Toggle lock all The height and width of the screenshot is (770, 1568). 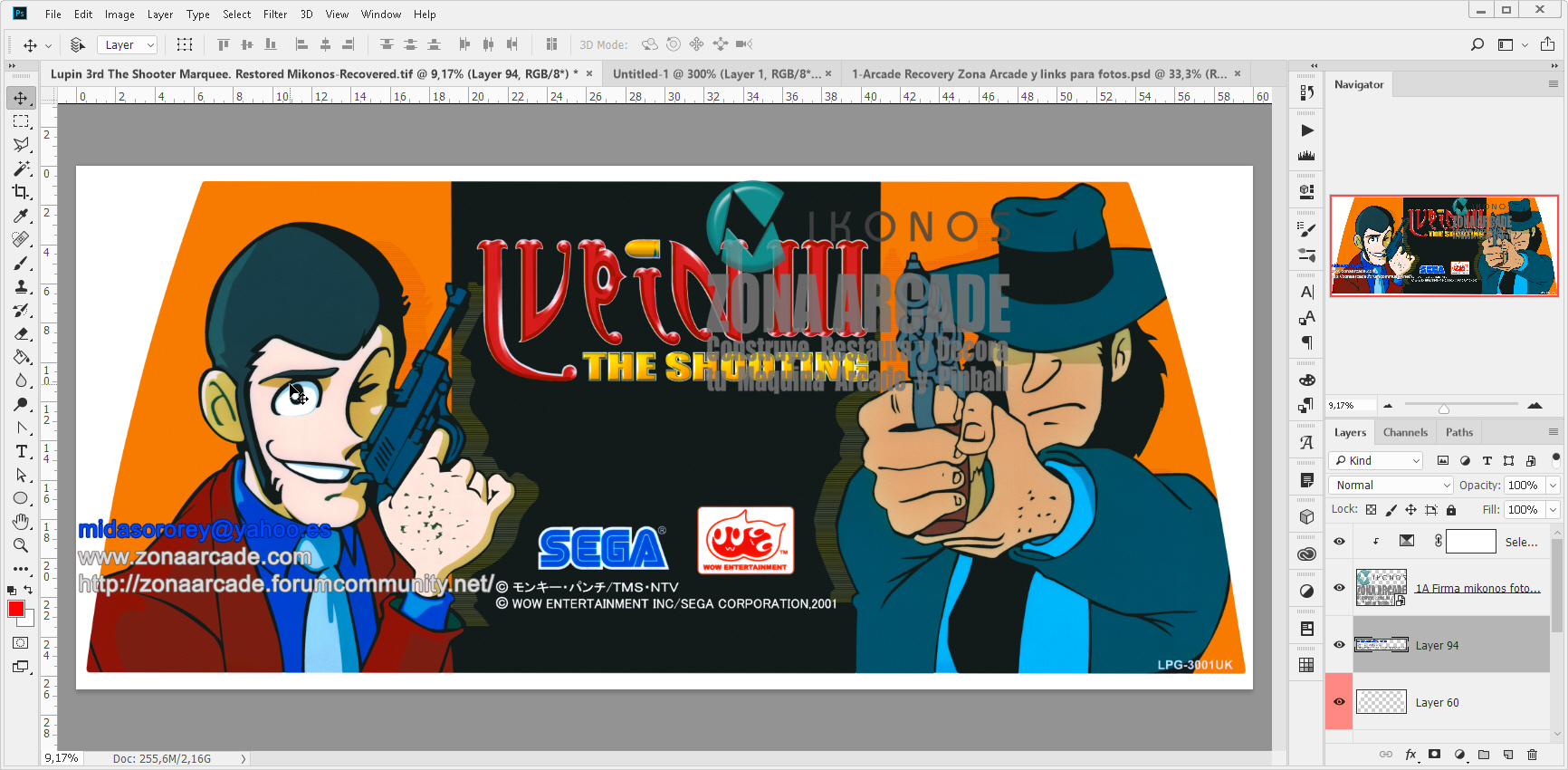(x=1450, y=510)
